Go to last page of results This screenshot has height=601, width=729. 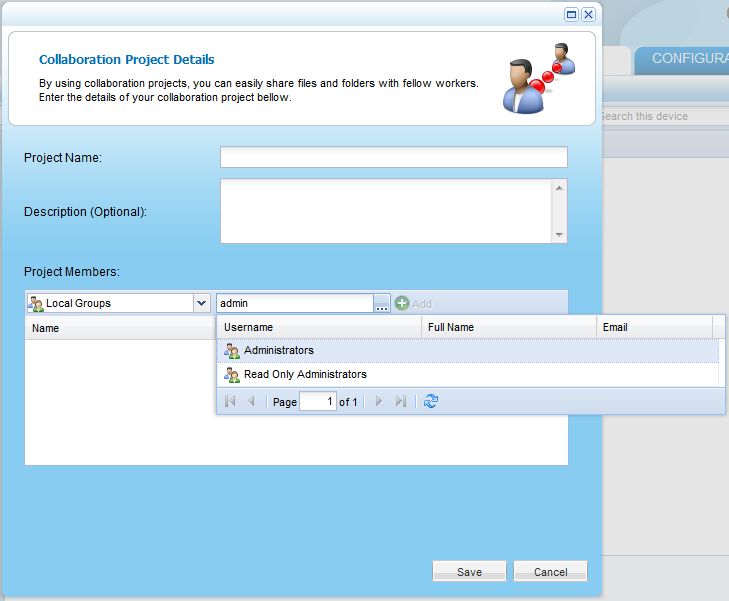point(401,401)
